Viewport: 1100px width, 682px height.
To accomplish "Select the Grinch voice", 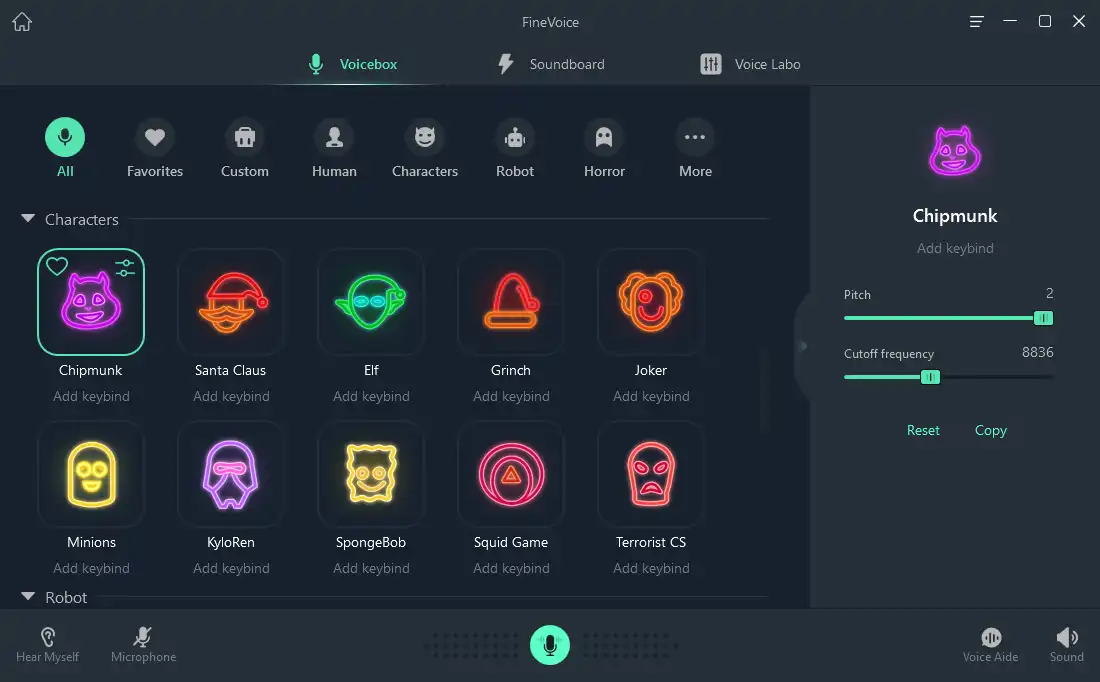I will (x=511, y=302).
